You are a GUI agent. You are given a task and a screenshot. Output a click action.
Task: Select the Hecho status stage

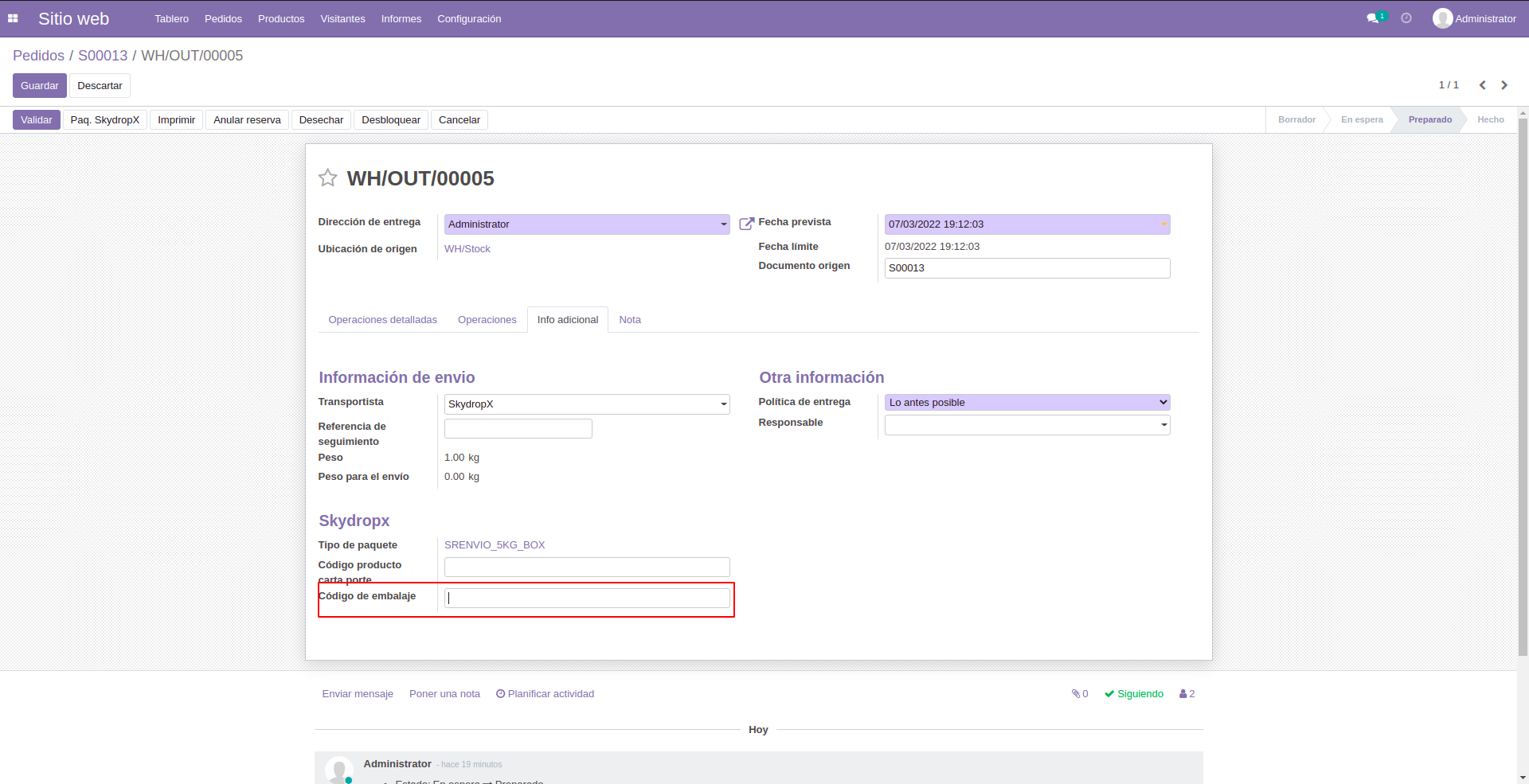tap(1490, 120)
